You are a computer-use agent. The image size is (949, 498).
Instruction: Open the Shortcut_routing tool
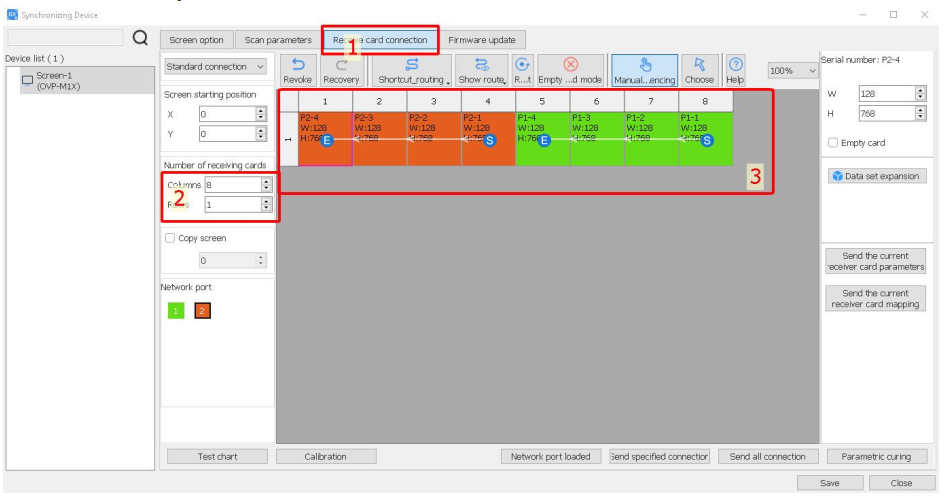(x=412, y=71)
